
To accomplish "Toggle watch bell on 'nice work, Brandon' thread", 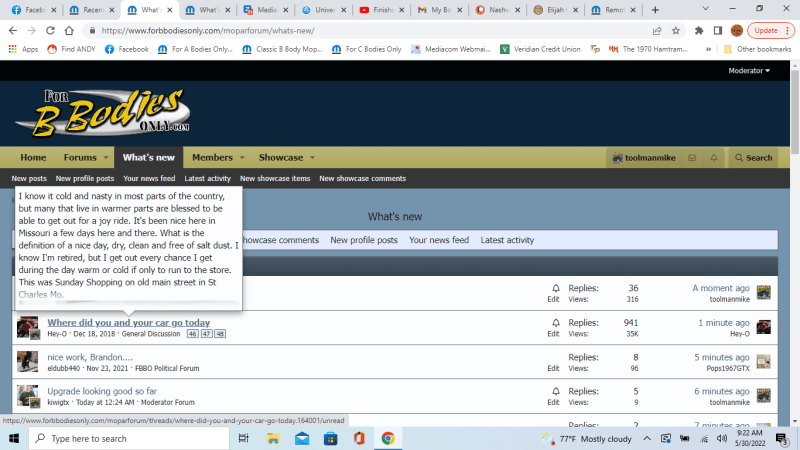I will tap(556, 356).
